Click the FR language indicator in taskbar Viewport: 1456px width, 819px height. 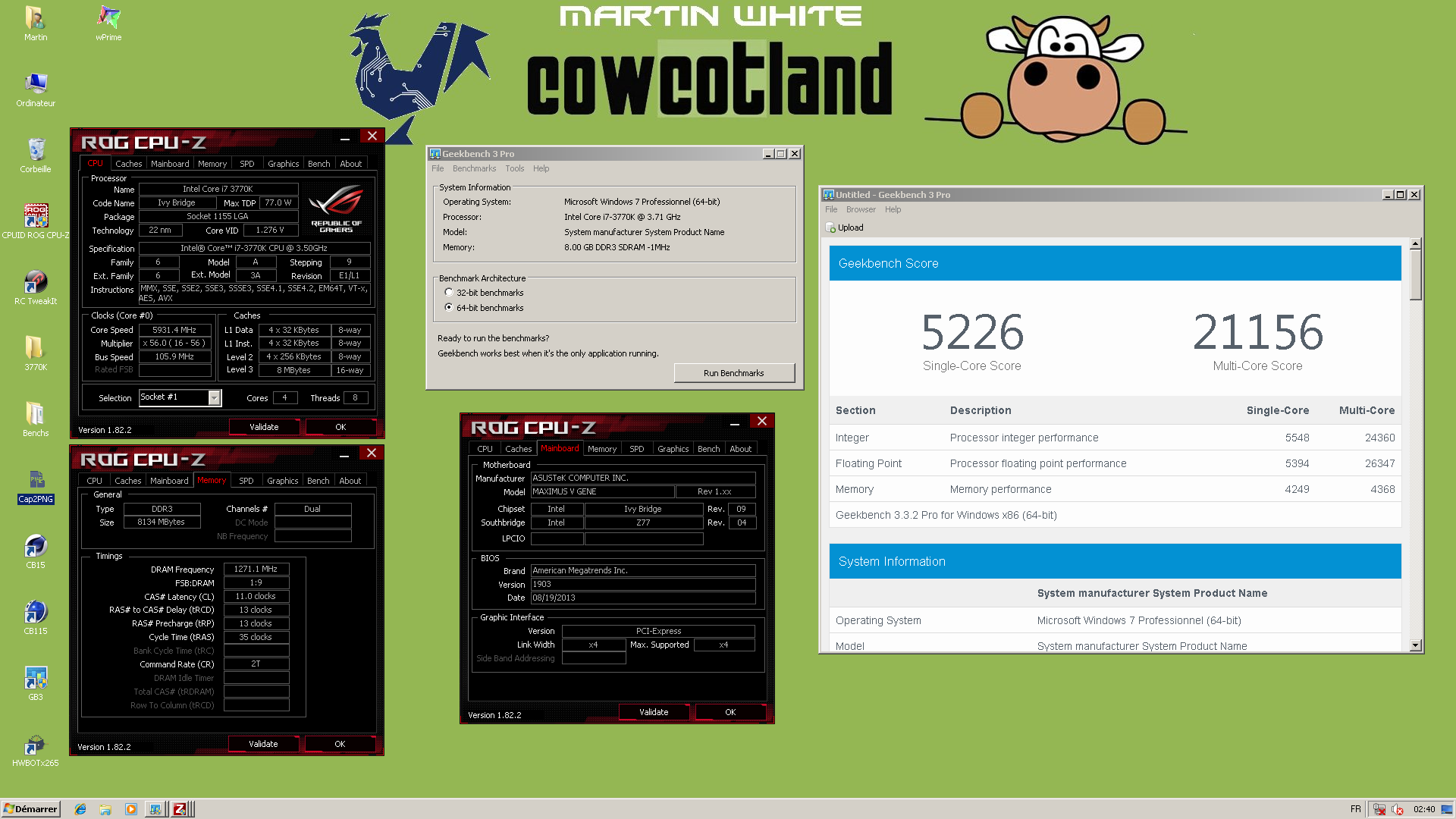point(1355,809)
